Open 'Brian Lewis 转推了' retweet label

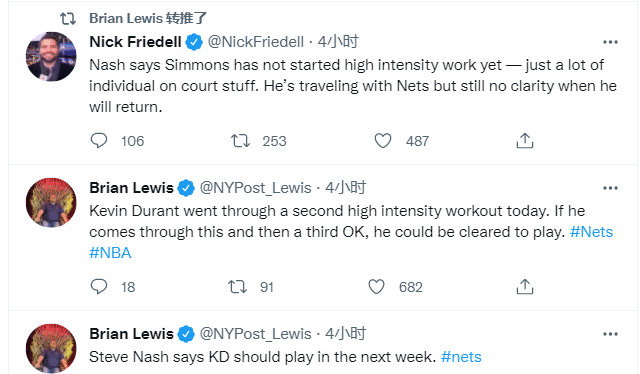click(148, 18)
